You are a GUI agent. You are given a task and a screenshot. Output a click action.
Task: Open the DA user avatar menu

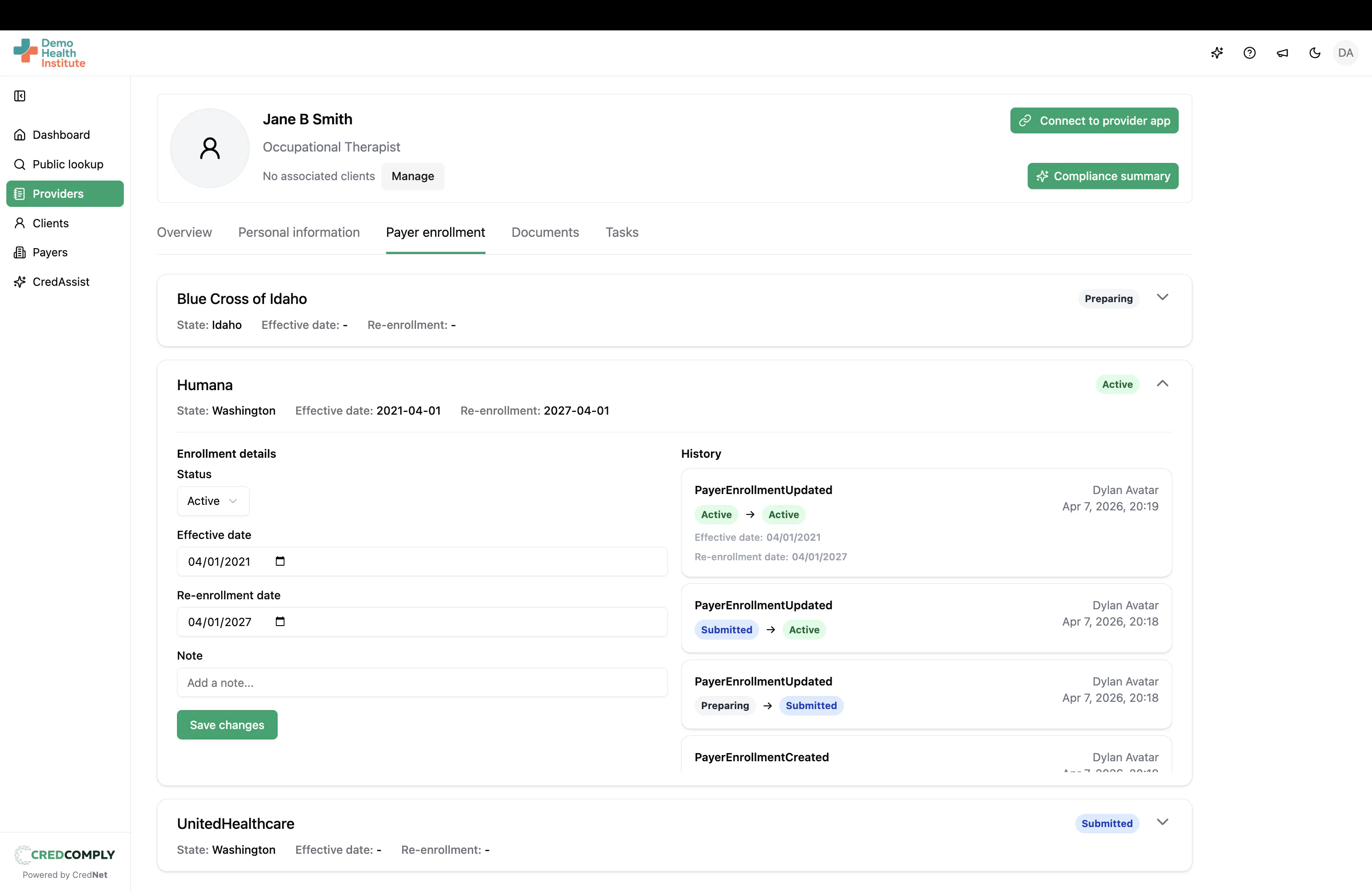[1346, 53]
